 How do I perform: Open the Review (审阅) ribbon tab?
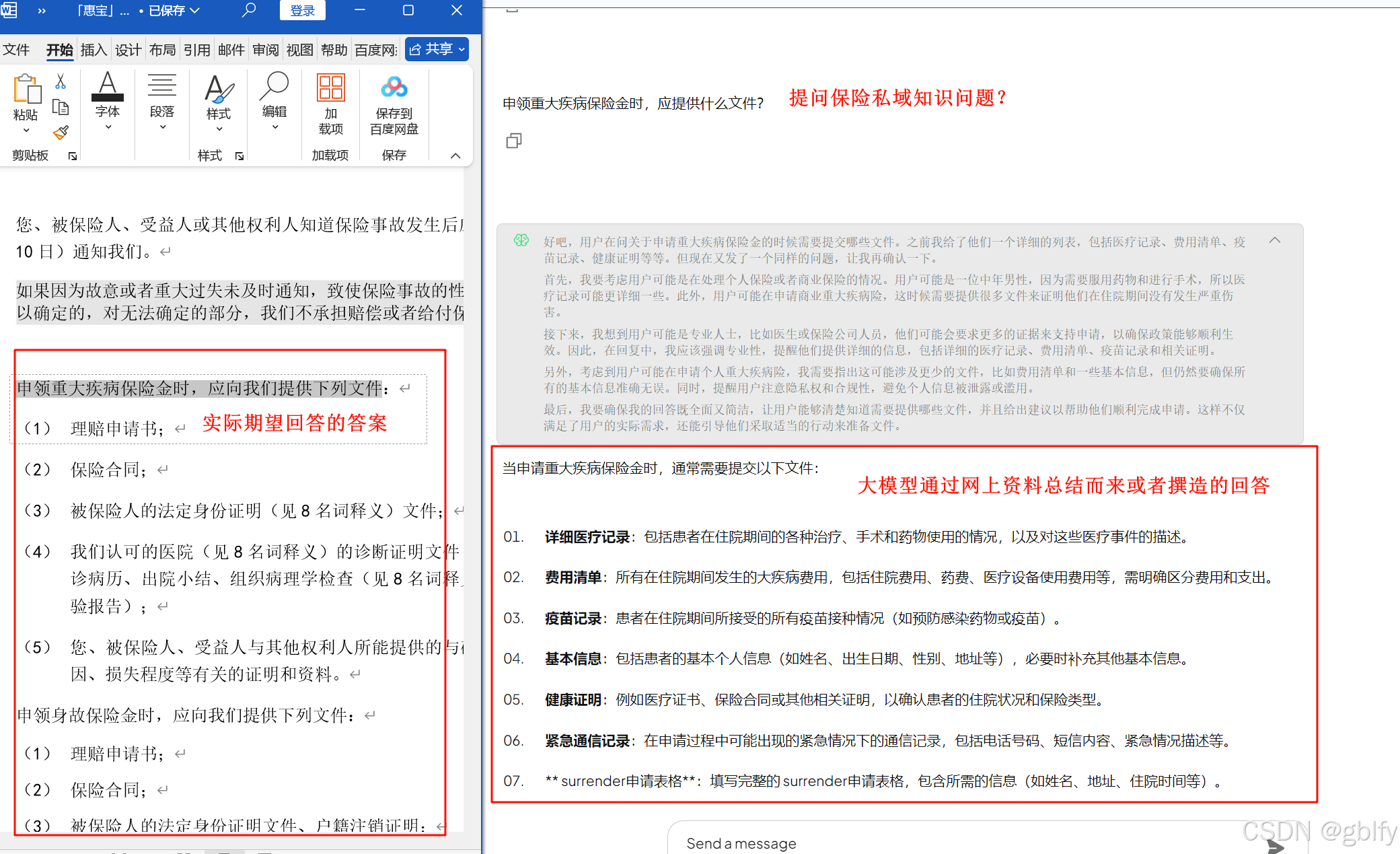tap(265, 50)
